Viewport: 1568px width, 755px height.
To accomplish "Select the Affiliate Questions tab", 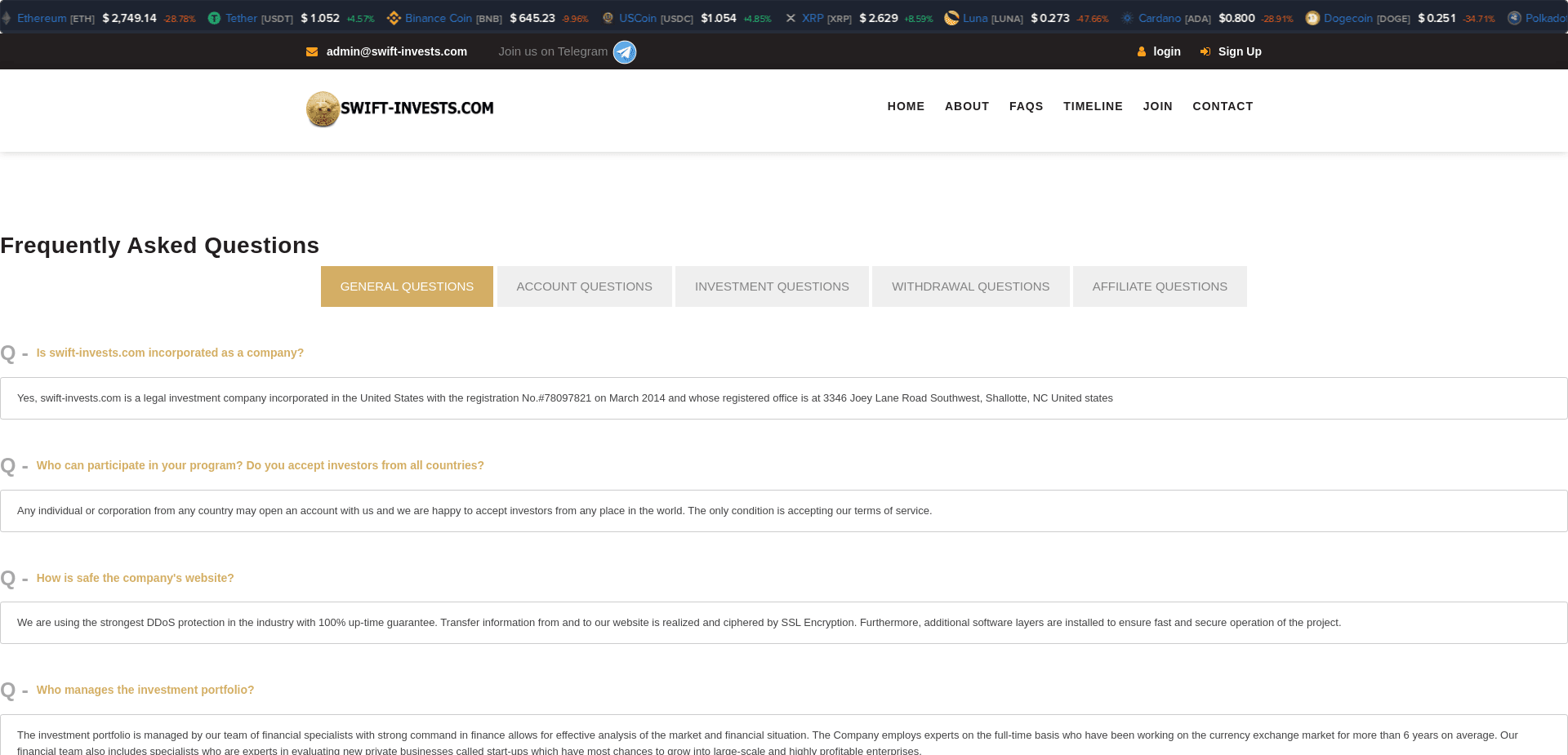I will [1160, 286].
